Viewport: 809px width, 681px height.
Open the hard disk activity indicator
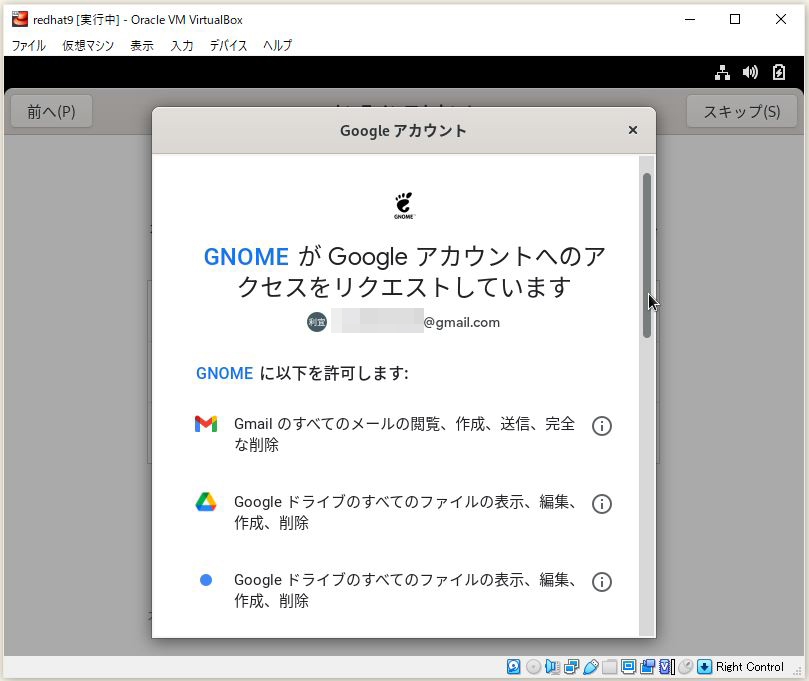[x=513, y=667]
